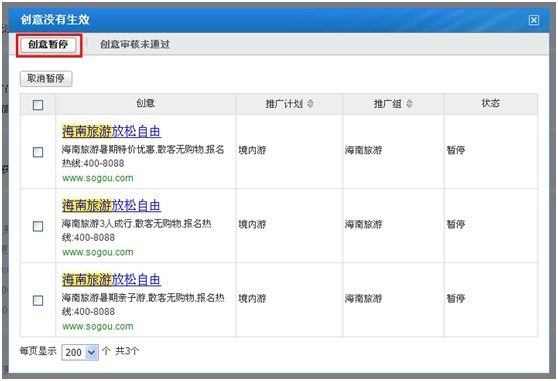Click the 创意 column header

146,103
